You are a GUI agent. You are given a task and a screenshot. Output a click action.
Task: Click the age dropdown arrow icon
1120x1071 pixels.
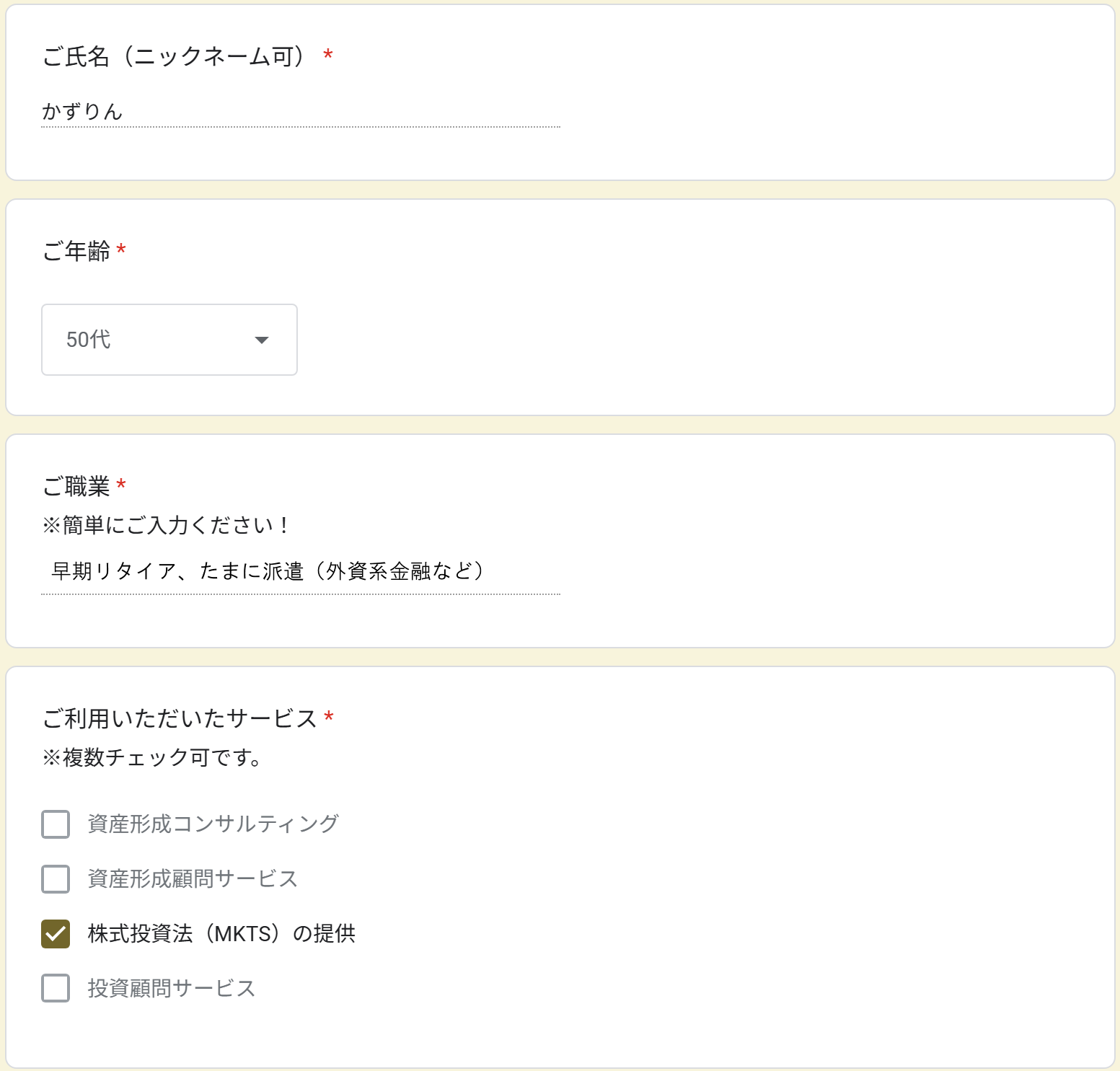[262, 340]
